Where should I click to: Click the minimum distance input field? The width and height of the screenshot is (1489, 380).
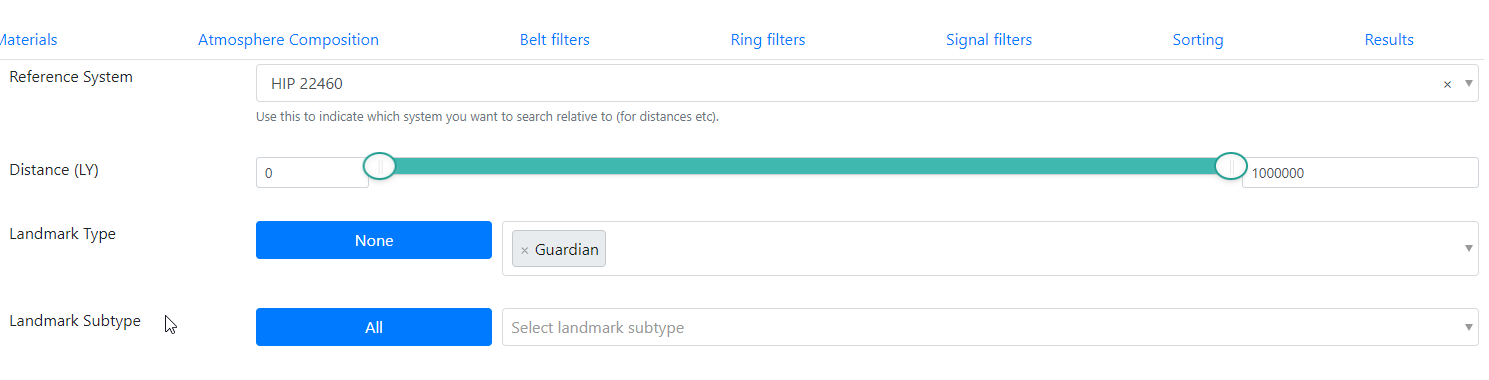pos(312,172)
